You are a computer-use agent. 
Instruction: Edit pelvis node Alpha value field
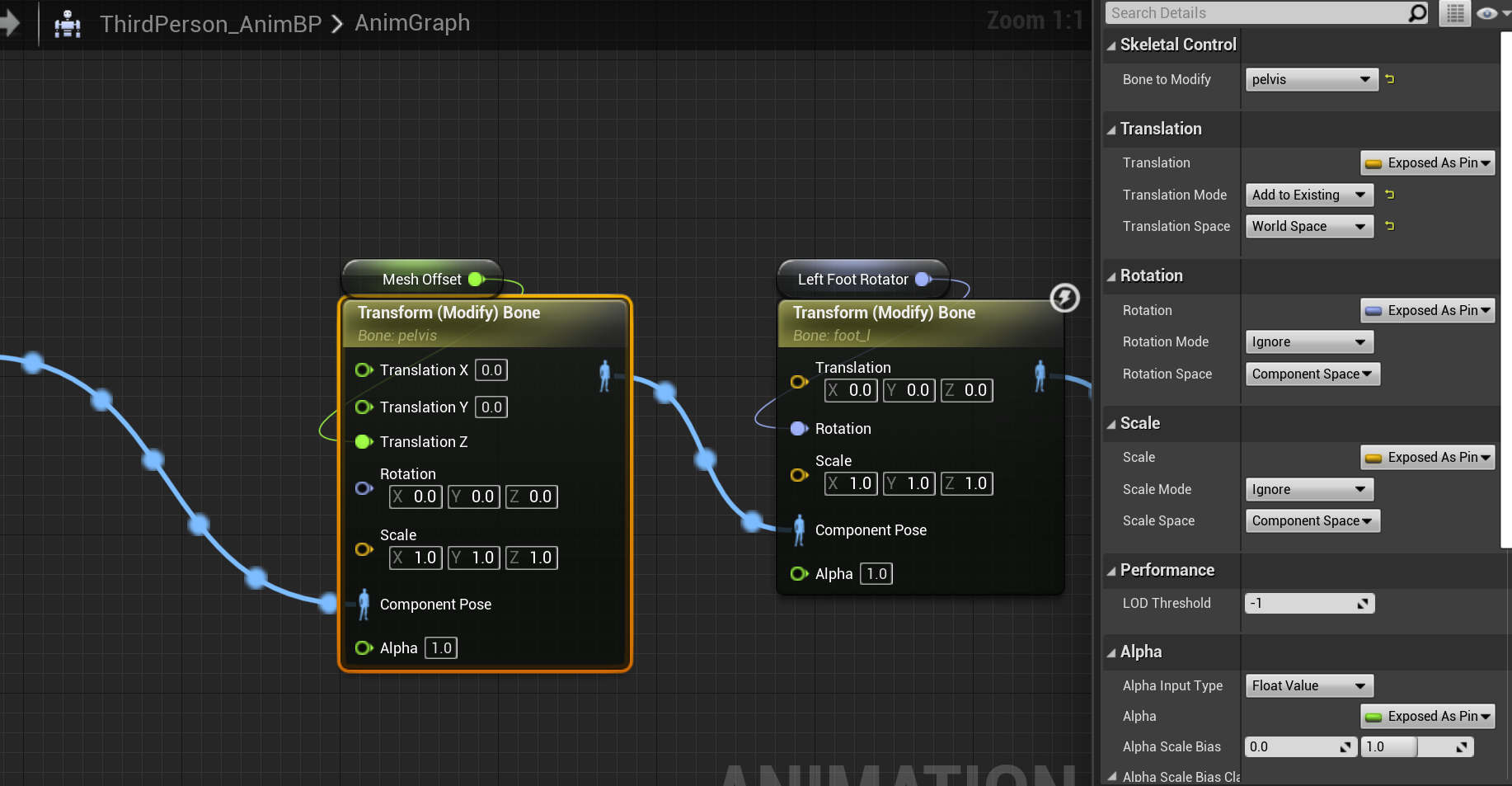(441, 648)
